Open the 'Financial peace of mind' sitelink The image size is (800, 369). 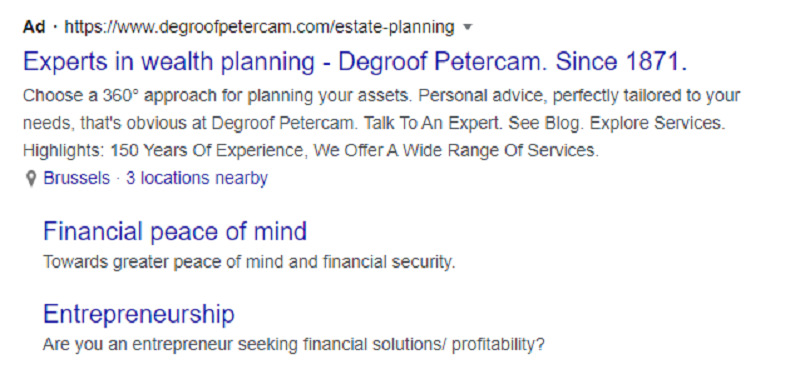tap(175, 231)
